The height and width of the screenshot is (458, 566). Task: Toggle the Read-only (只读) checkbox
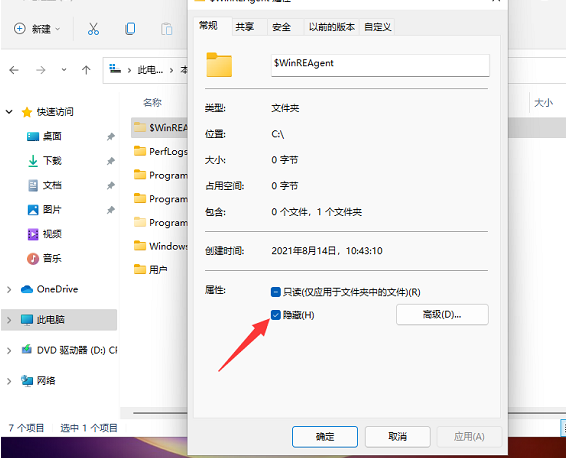pyautogui.click(x=275, y=292)
